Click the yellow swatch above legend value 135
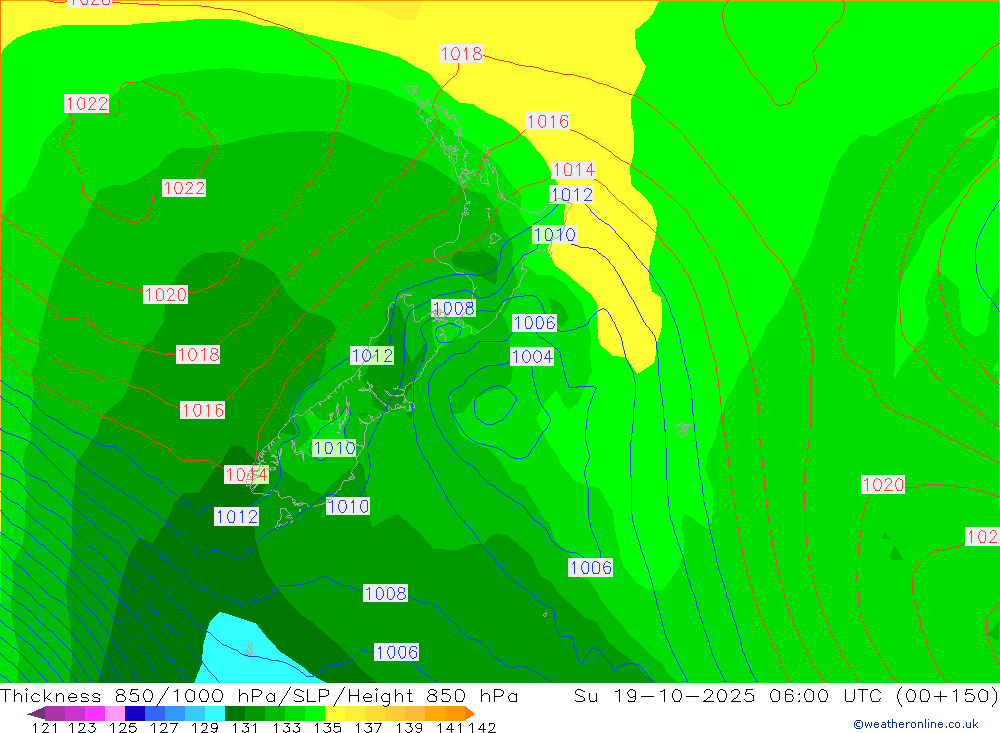This screenshot has height=733, width=1000. point(335,713)
